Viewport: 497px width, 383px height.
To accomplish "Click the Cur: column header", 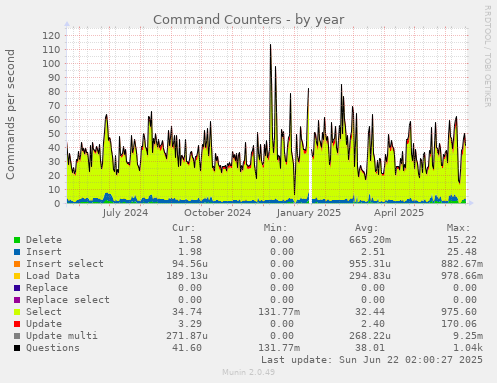I will [x=184, y=228].
